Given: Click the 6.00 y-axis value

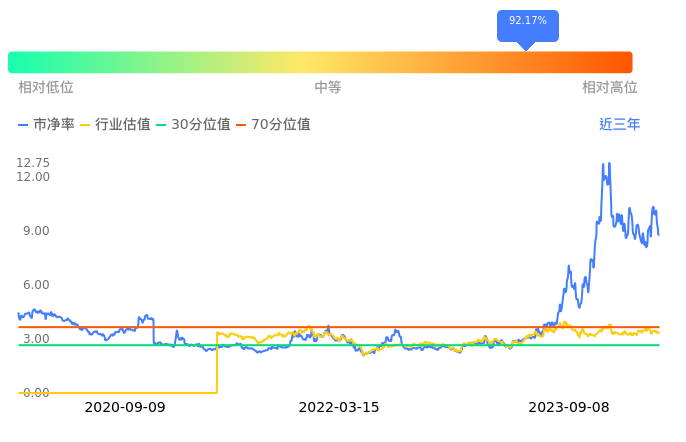Looking at the screenshot, I should point(36,285).
